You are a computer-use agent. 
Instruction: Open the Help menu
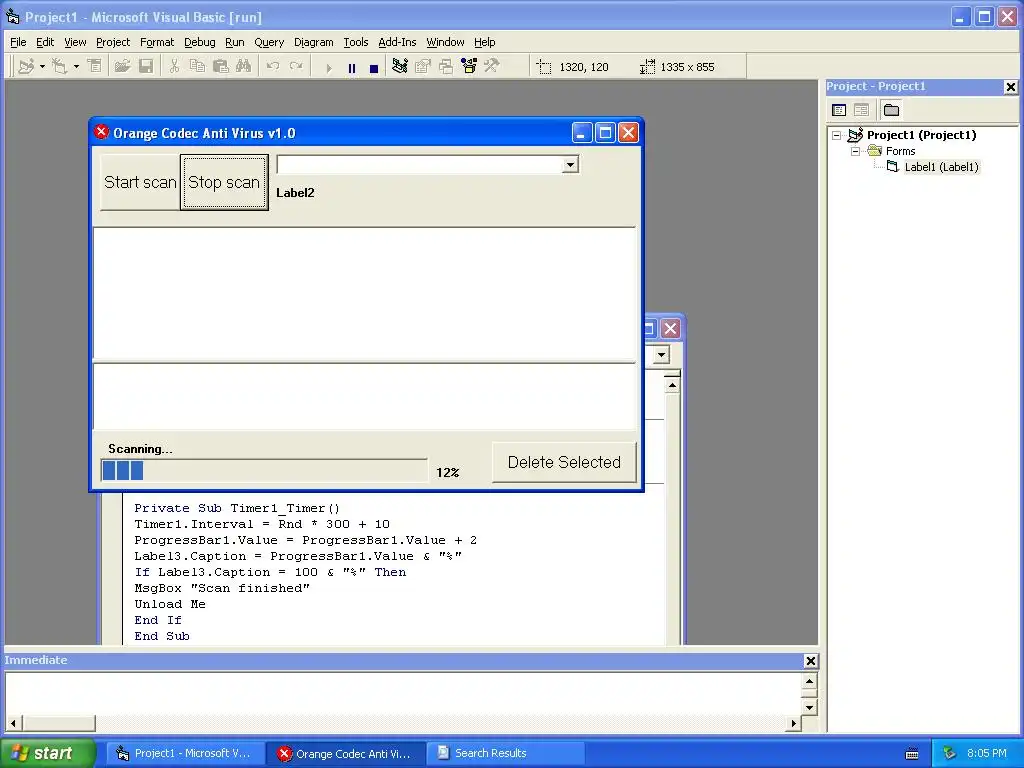tap(485, 42)
